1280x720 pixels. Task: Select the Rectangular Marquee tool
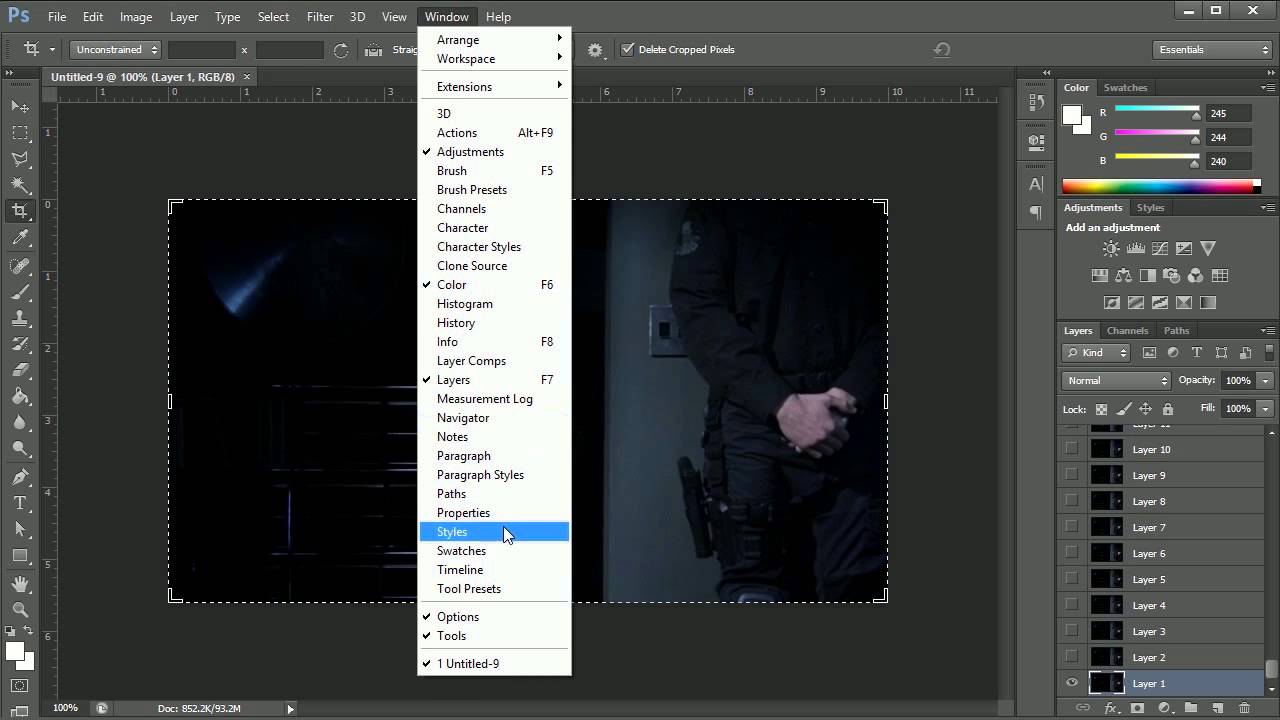20,132
